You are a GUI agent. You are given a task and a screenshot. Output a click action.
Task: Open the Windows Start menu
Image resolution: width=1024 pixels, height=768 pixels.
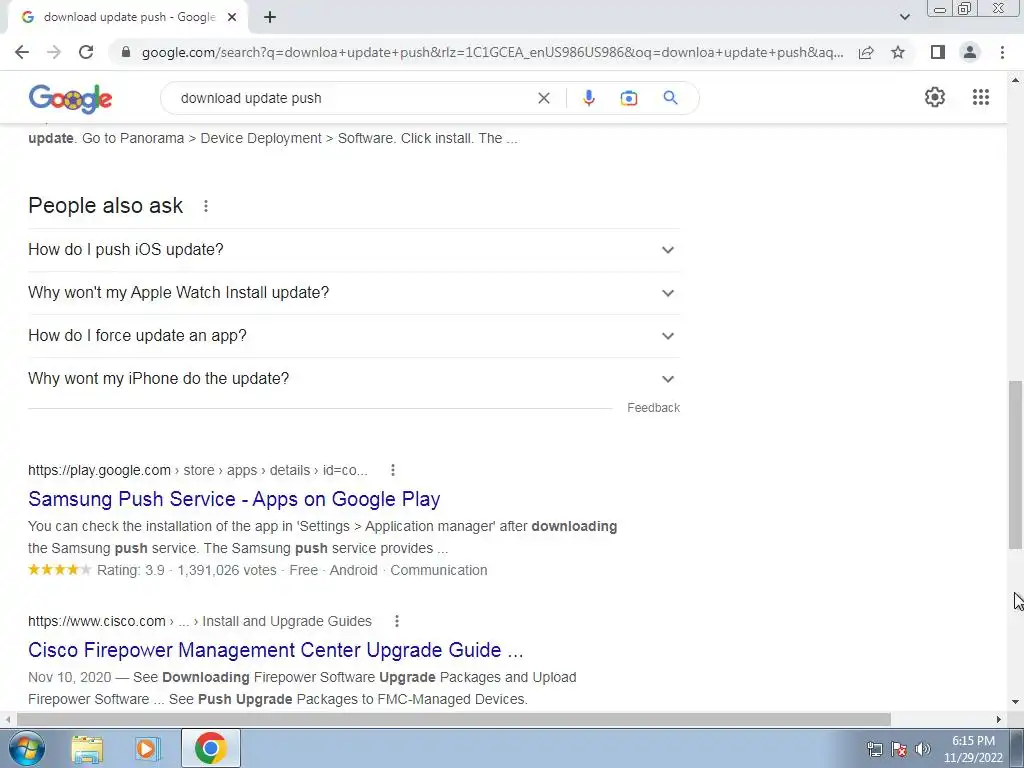(x=26, y=748)
